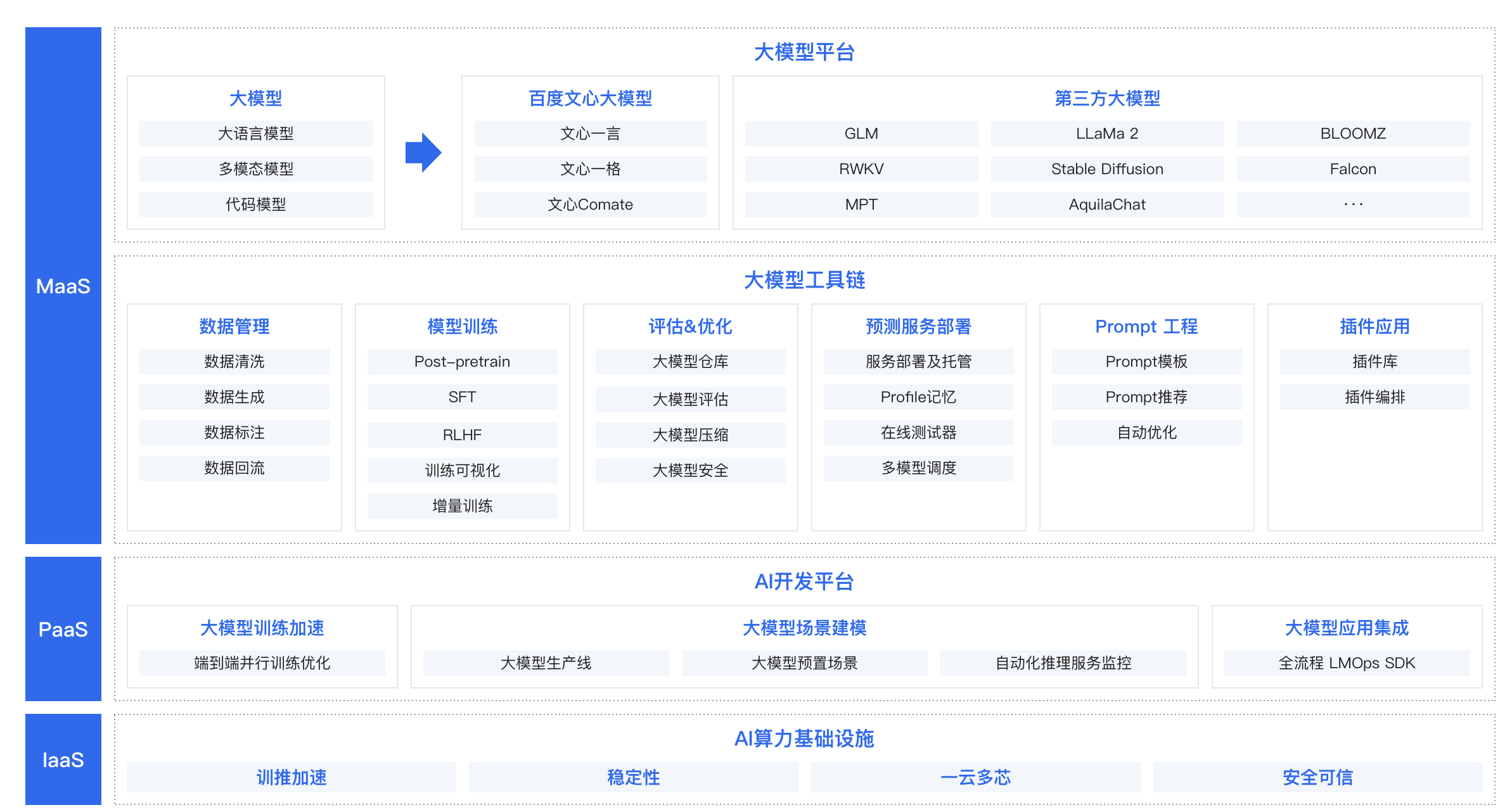Click 端到端并行训练优化 item
This screenshot has height=812, width=1512.
click(x=262, y=663)
